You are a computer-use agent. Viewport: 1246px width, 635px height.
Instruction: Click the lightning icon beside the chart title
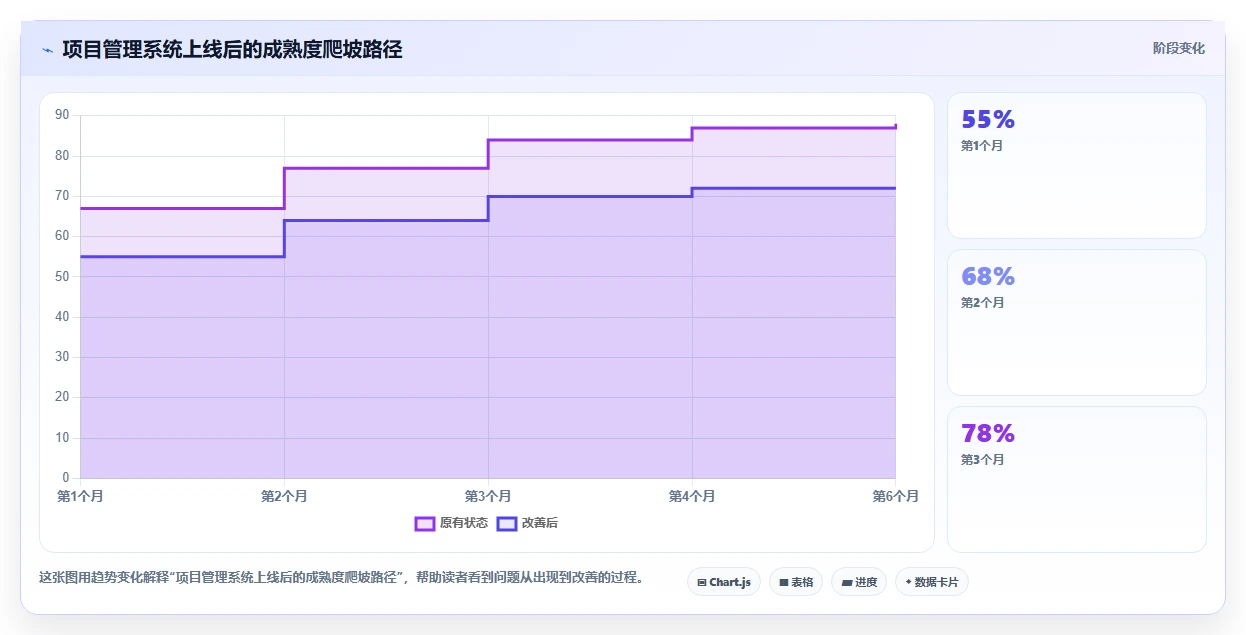tap(47, 50)
